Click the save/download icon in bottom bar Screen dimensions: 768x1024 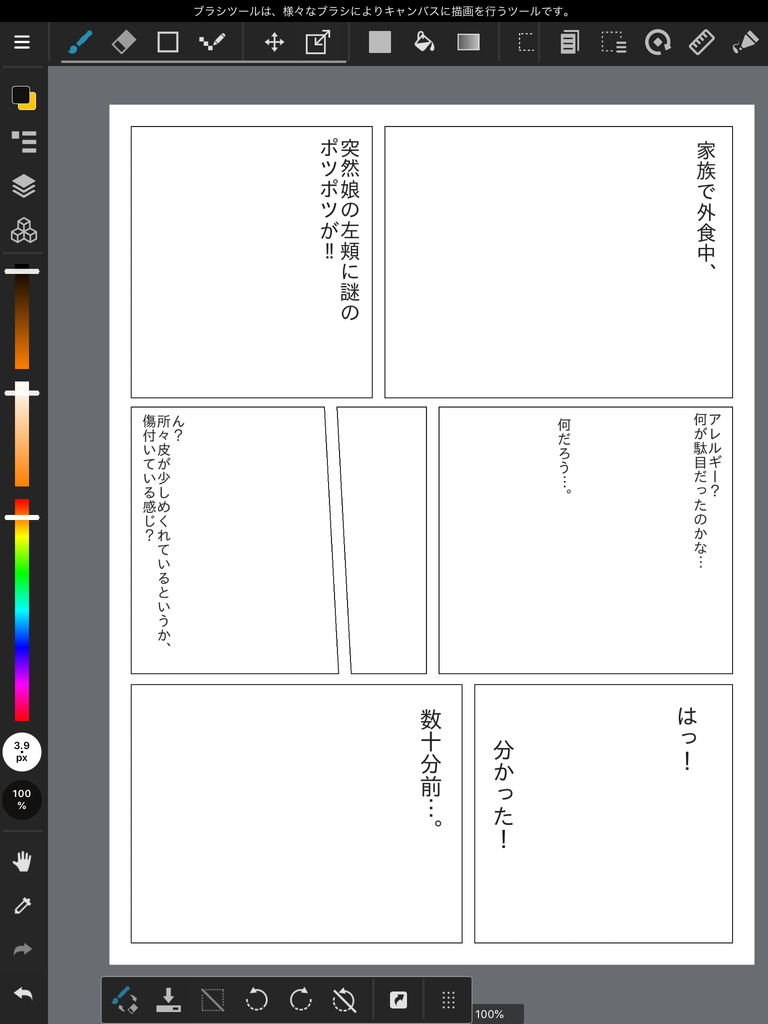click(168, 1000)
